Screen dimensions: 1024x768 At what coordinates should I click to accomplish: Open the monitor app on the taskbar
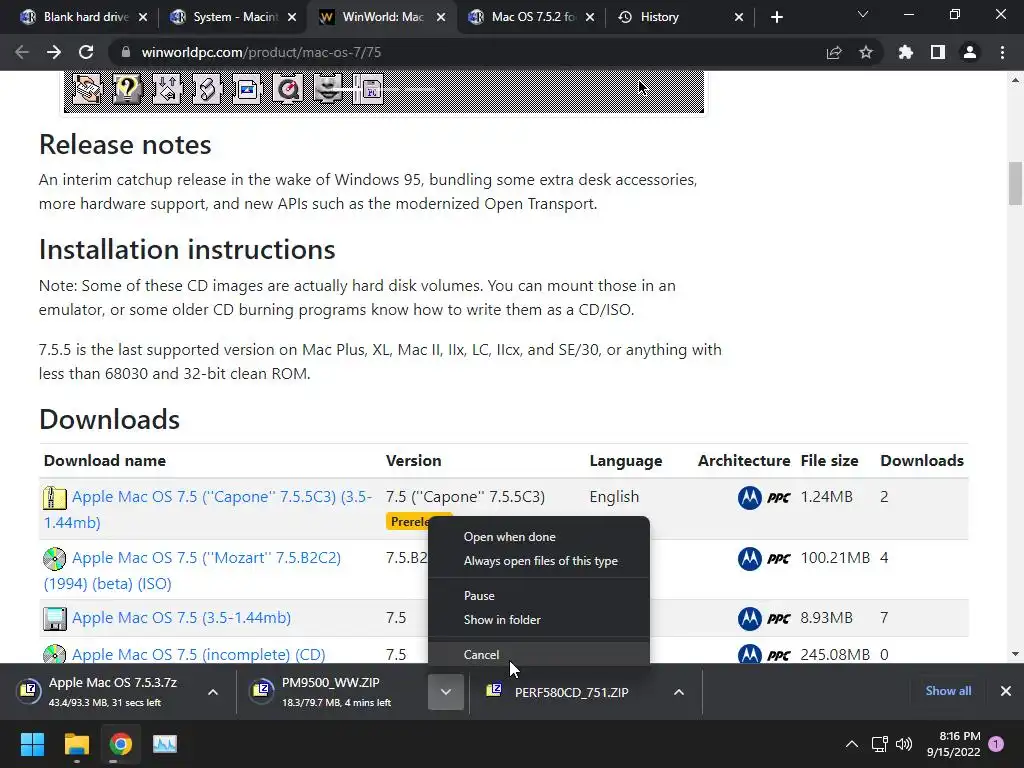point(165,744)
